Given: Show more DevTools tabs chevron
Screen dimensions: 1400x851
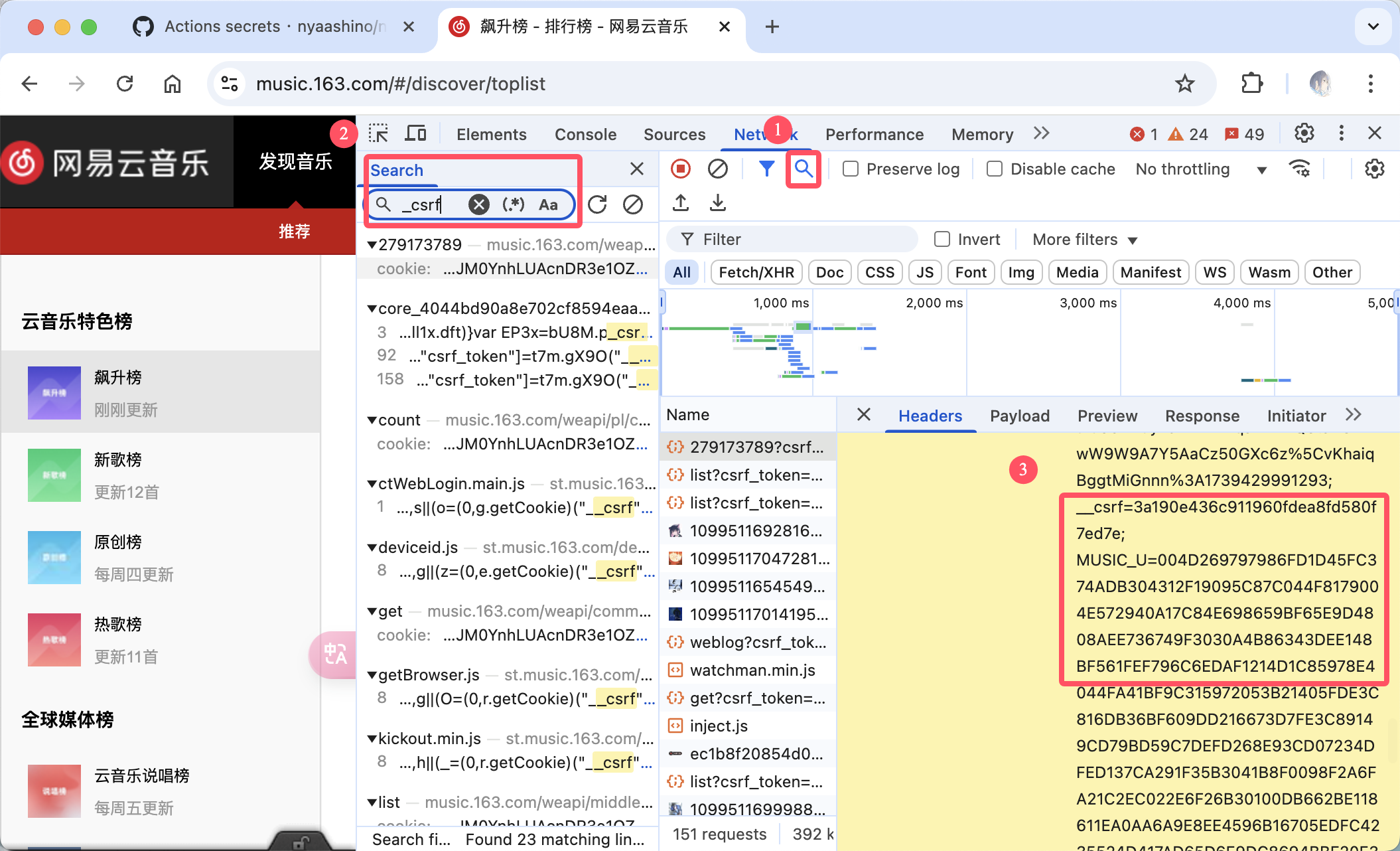Looking at the screenshot, I should click(x=1041, y=133).
